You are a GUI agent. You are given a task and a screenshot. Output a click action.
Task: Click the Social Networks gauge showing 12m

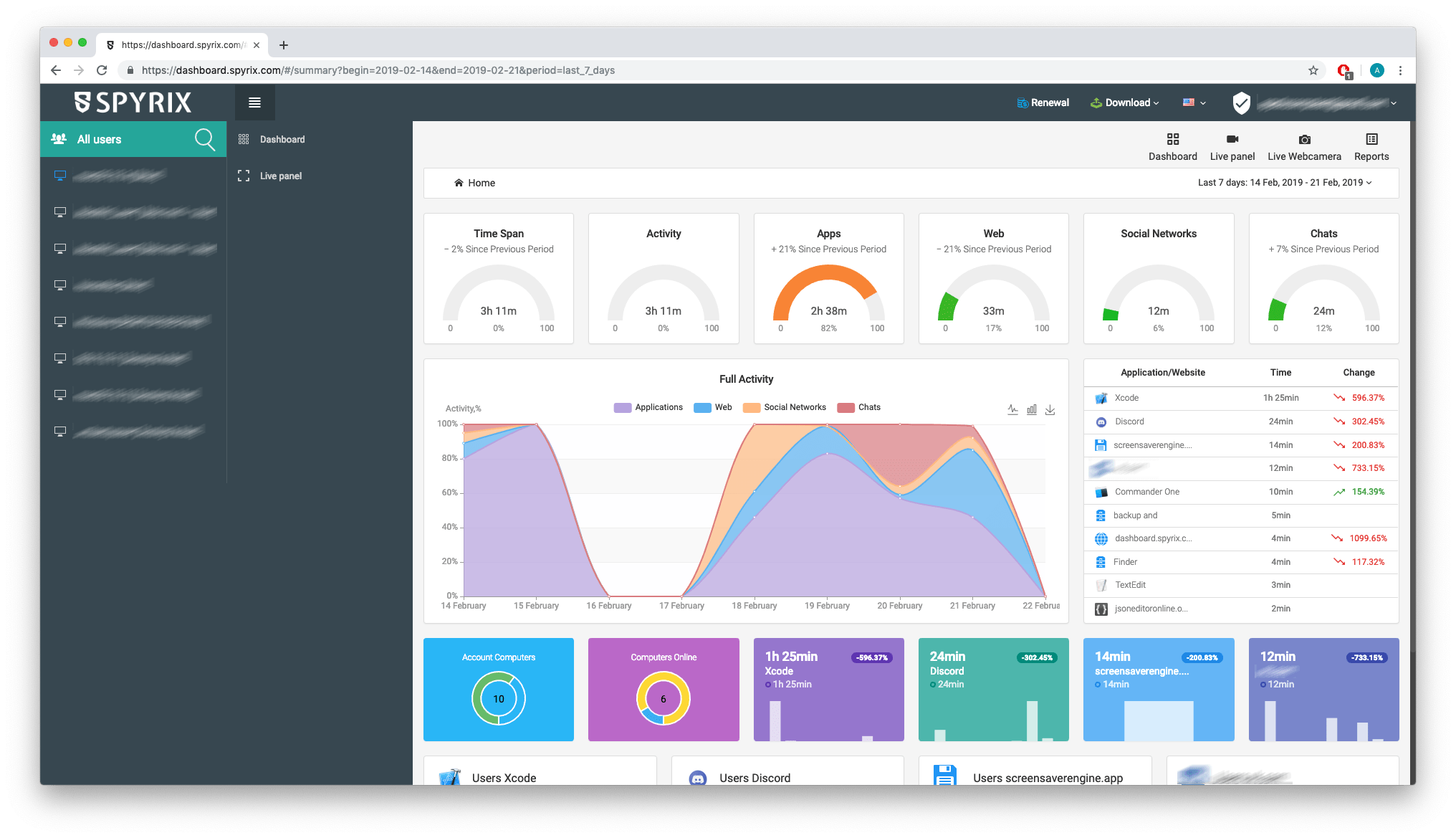pos(1159,294)
